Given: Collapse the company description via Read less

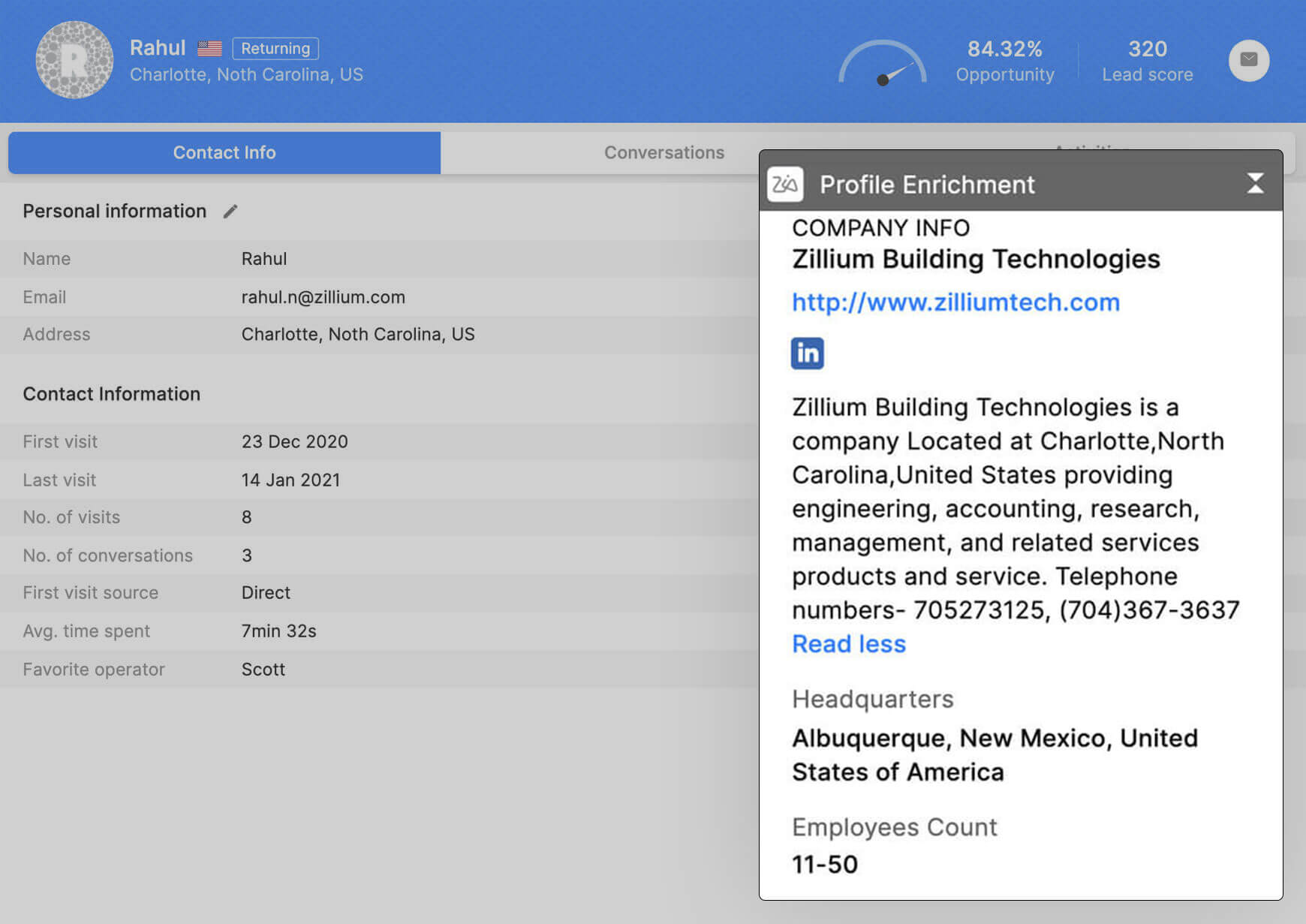Looking at the screenshot, I should click(848, 644).
